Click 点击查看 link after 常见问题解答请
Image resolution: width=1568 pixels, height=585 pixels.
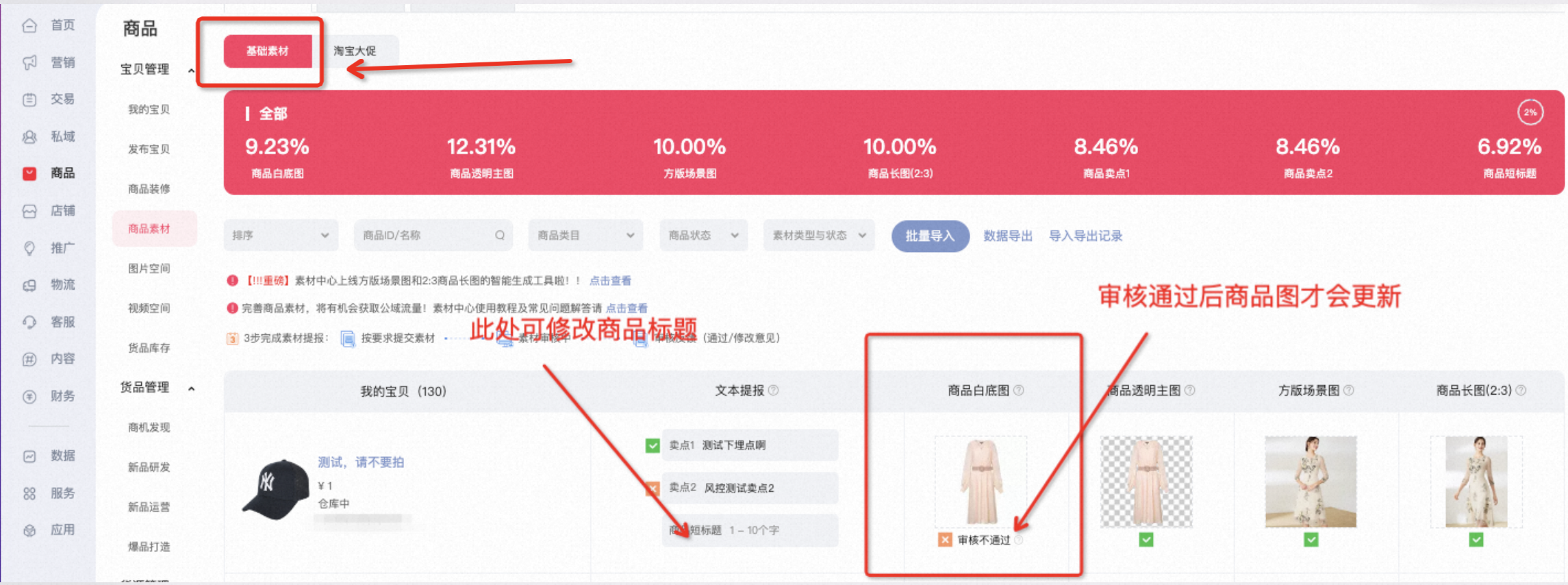tap(627, 308)
